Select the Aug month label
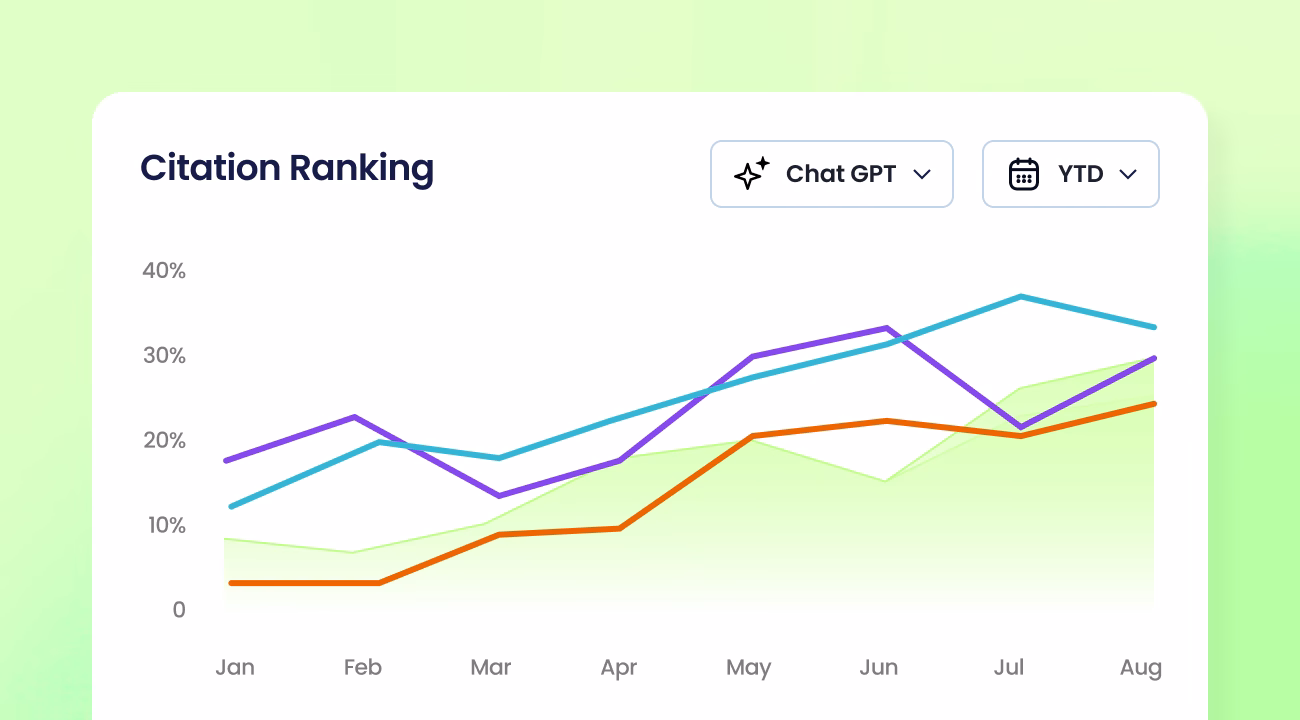The image size is (1300, 720). 1141,667
